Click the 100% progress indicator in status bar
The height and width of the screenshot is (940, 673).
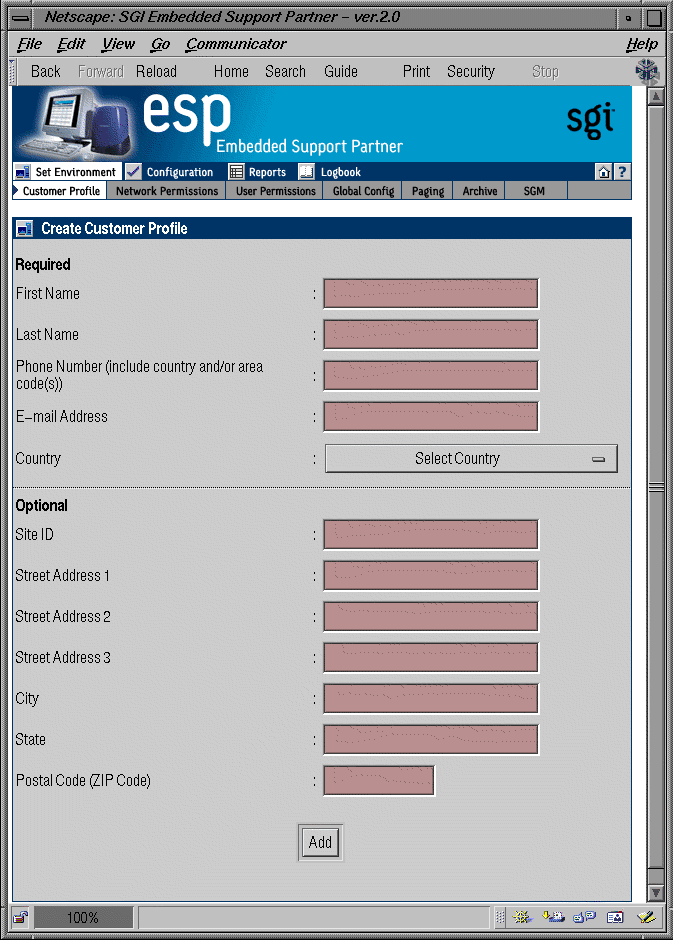pyautogui.click(x=83, y=917)
